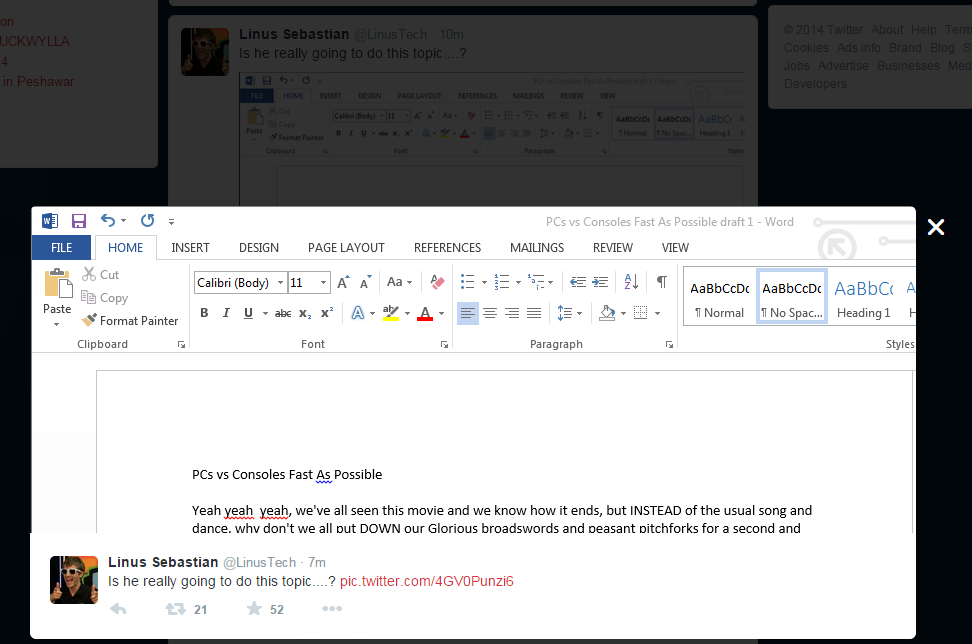The height and width of the screenshot is (644, 972).
Task: Click the Shading paint bucket icon
Action: 608,313
